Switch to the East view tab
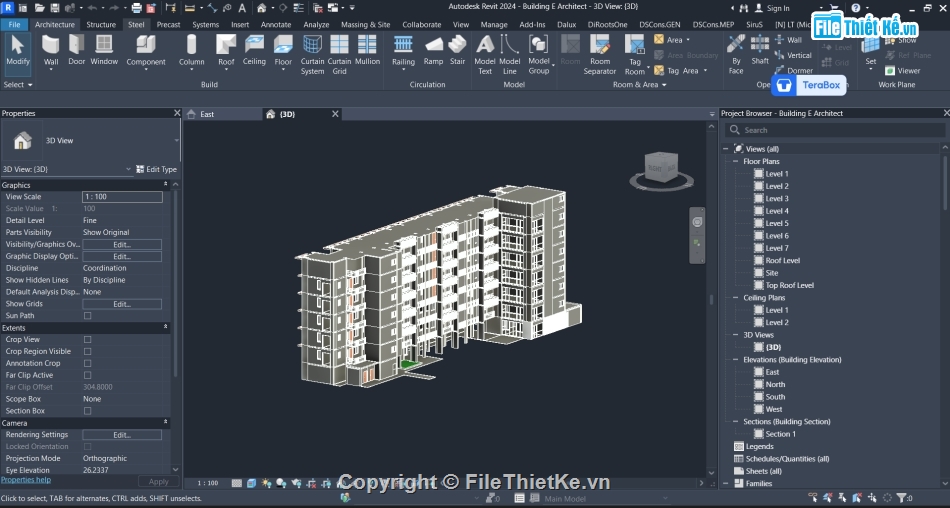This screenshot has height=508, width=950. click(x=207, y=114)
